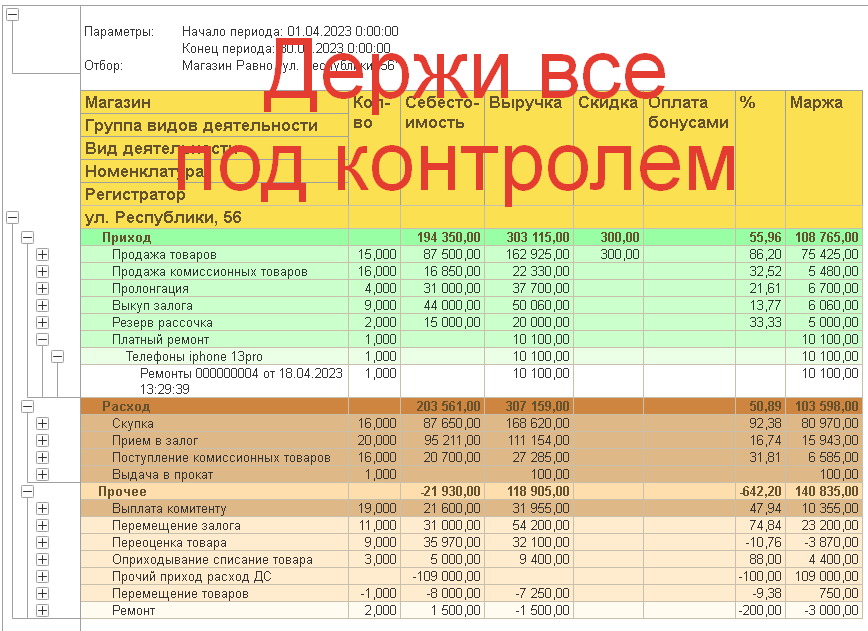Collapse the Платный ремонт row
Viewport: 868px width, 631px height.
pos(42,339)
